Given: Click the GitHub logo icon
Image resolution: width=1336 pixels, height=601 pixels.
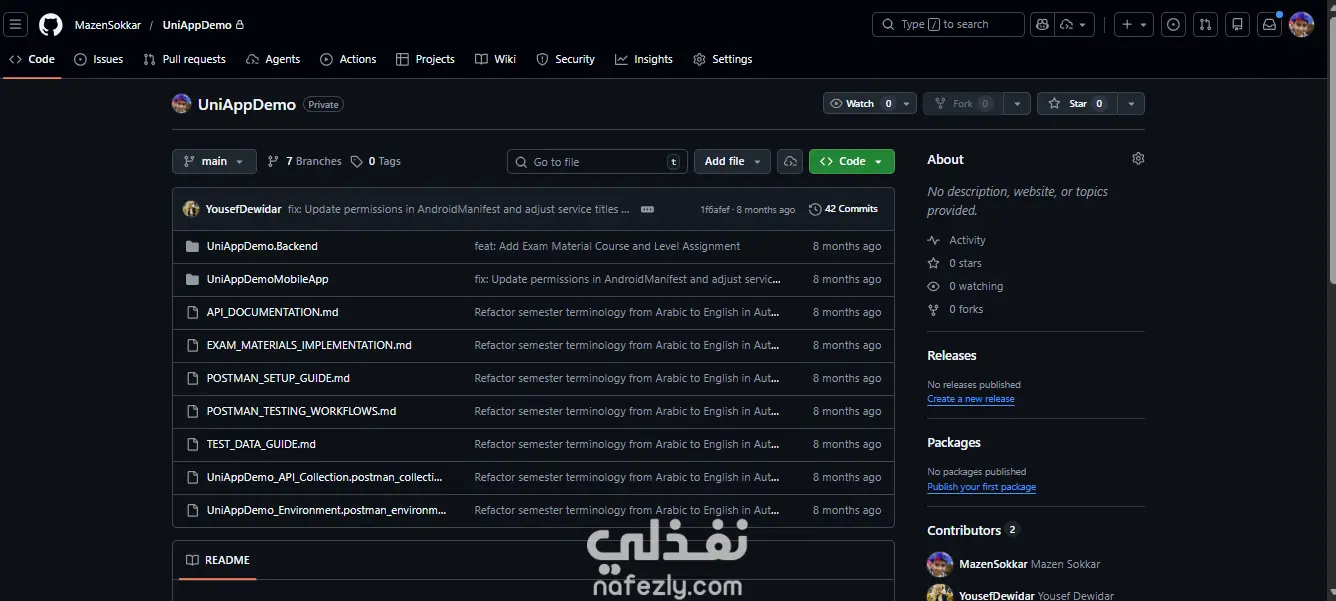Looking at the screenshot, I should (x=50, y=25).
